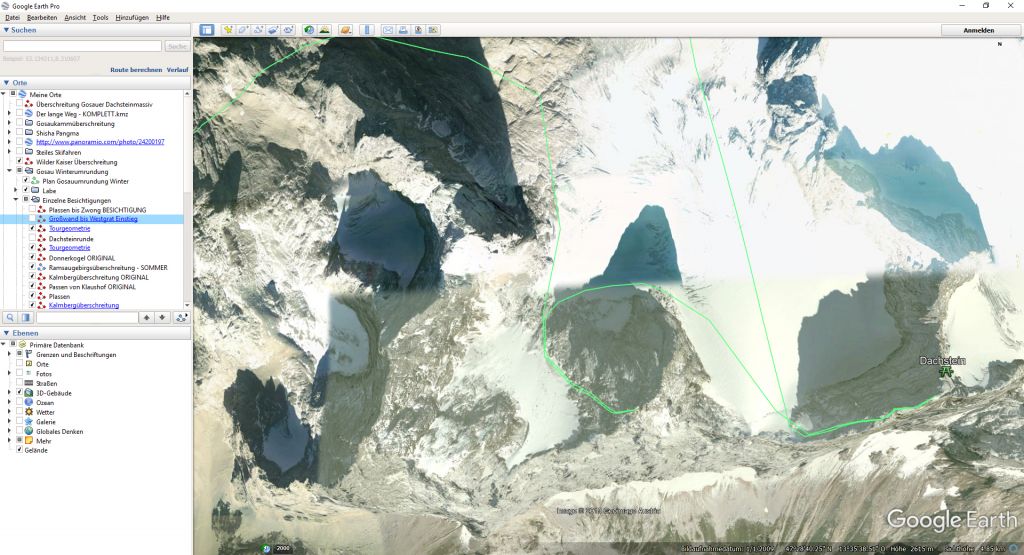Open the Ansicht menu
The image size is (1024, 555).
coord(75,18)
